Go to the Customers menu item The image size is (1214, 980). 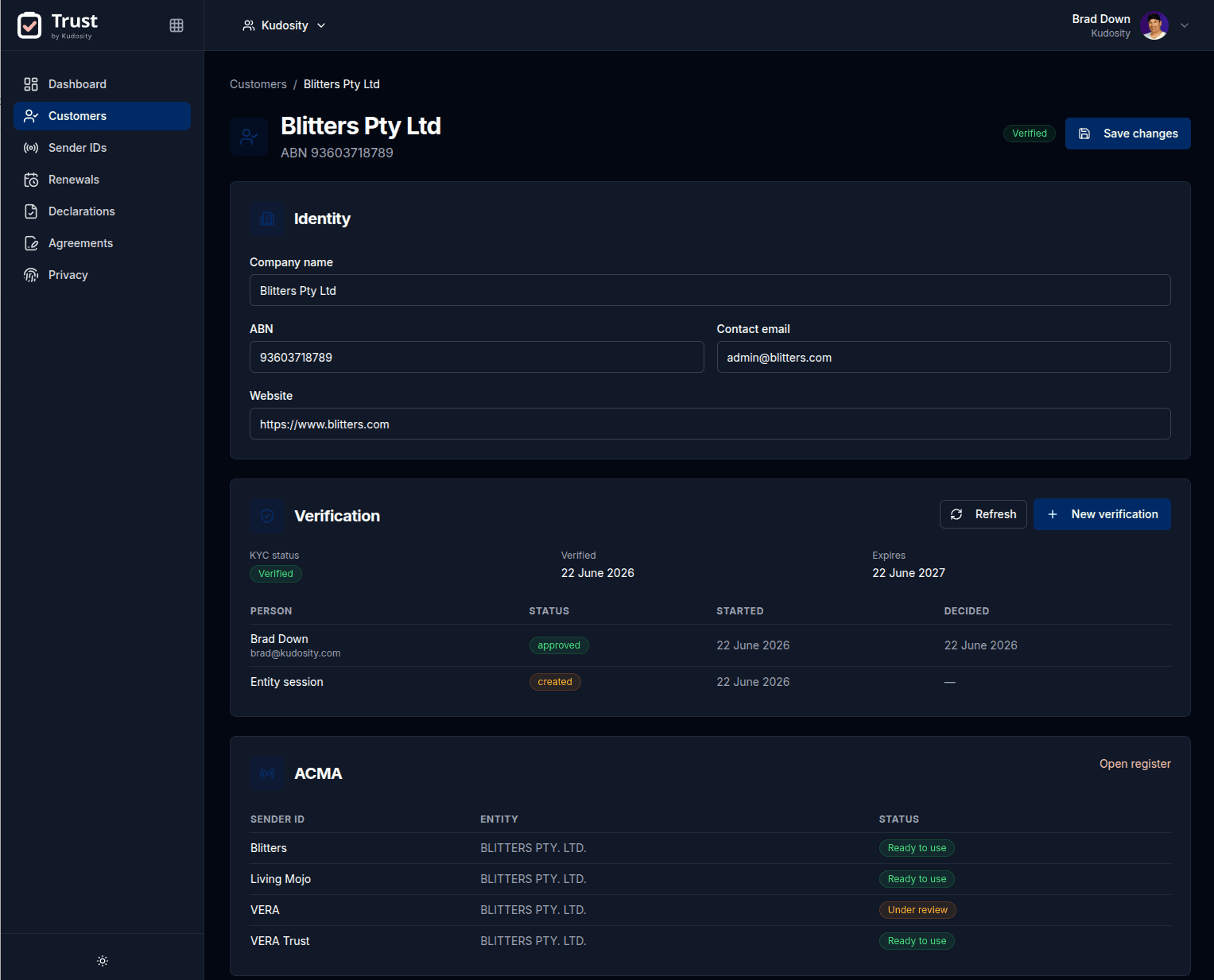(x=103, y=116)
